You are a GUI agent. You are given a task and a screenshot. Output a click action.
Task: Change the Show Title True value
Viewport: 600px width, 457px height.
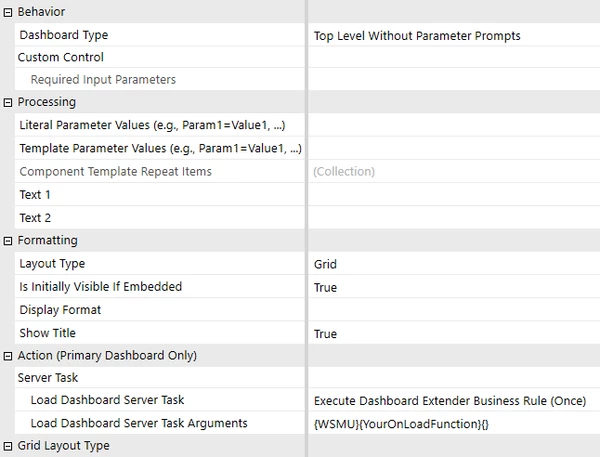point(454,333)
